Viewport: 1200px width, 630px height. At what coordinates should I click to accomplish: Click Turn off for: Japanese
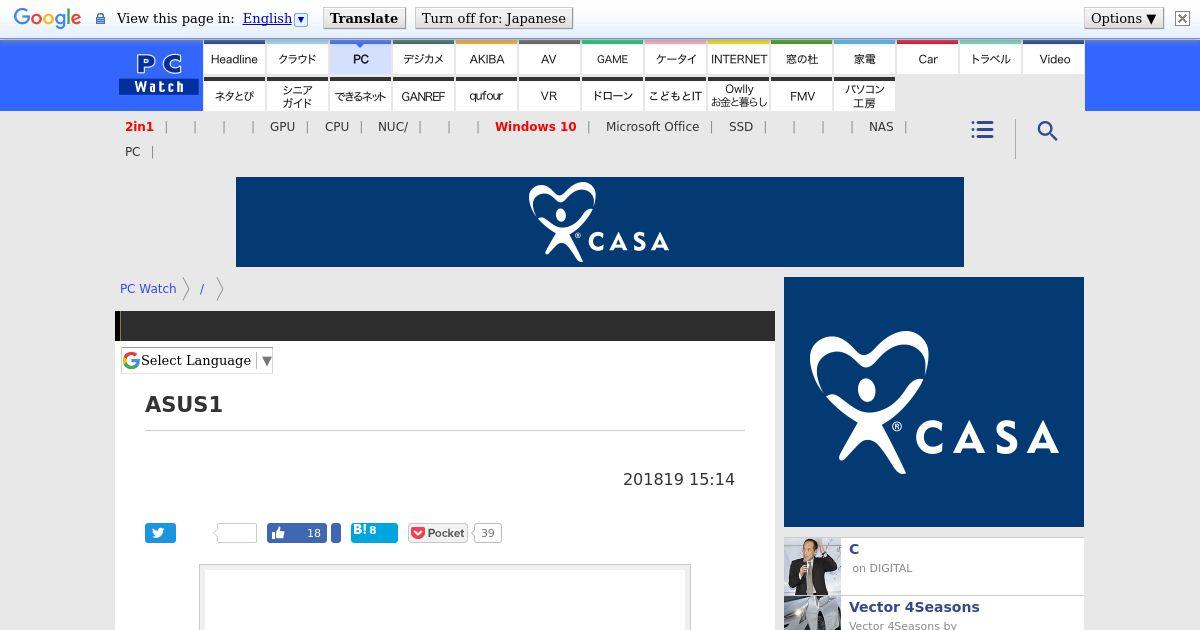(494, 18)
